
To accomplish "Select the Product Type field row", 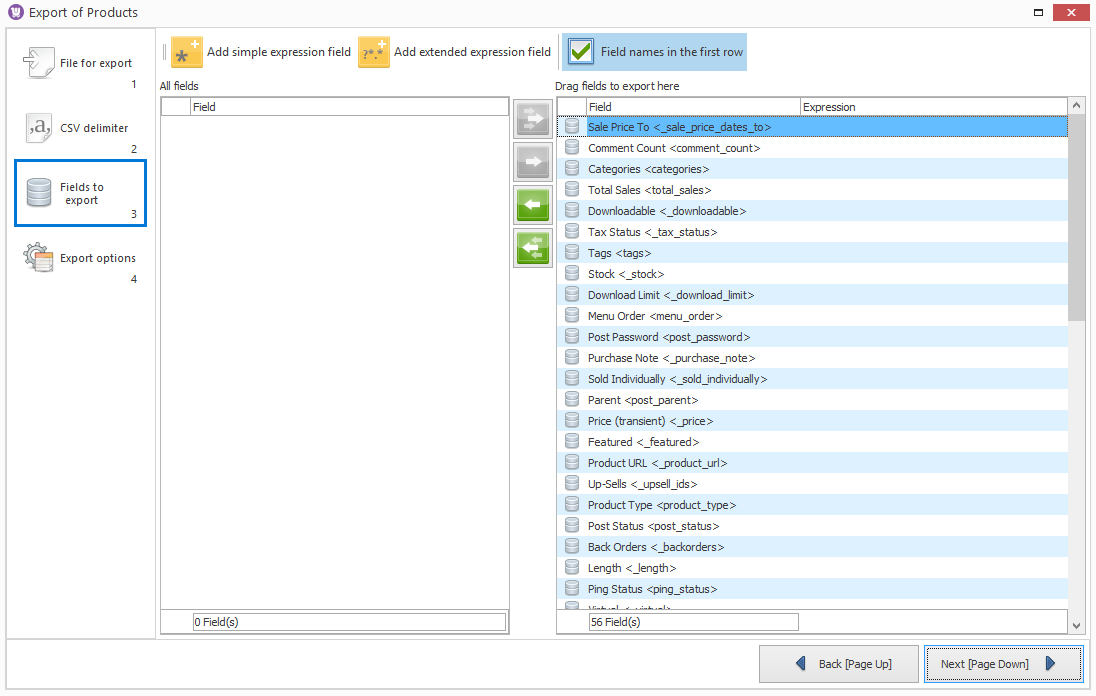I will [x=813, y=505].
